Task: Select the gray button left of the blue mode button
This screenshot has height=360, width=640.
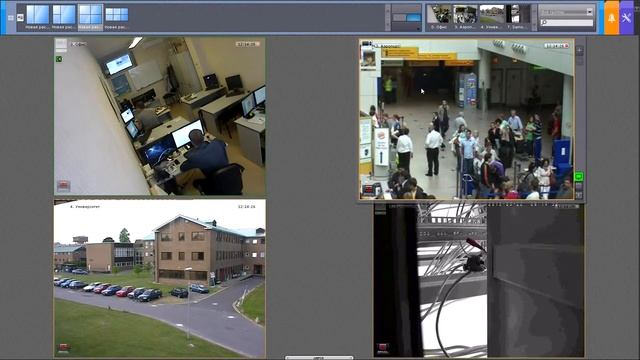Action: coord(399,18)
